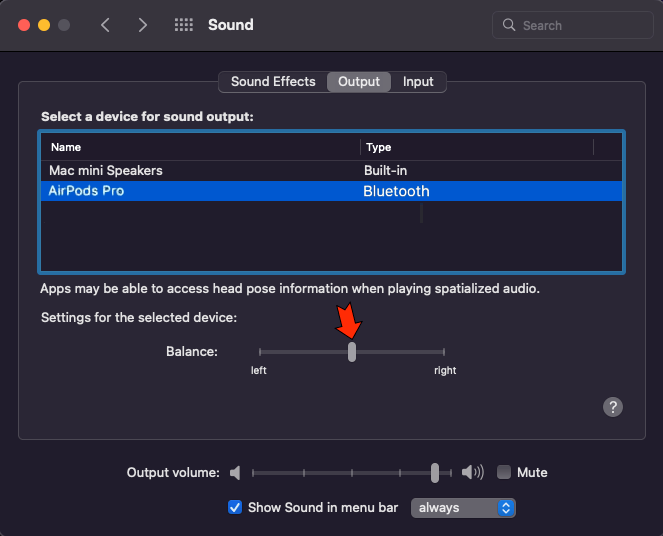Select the Output tab

pyautogui.click(x=359, y=82)
